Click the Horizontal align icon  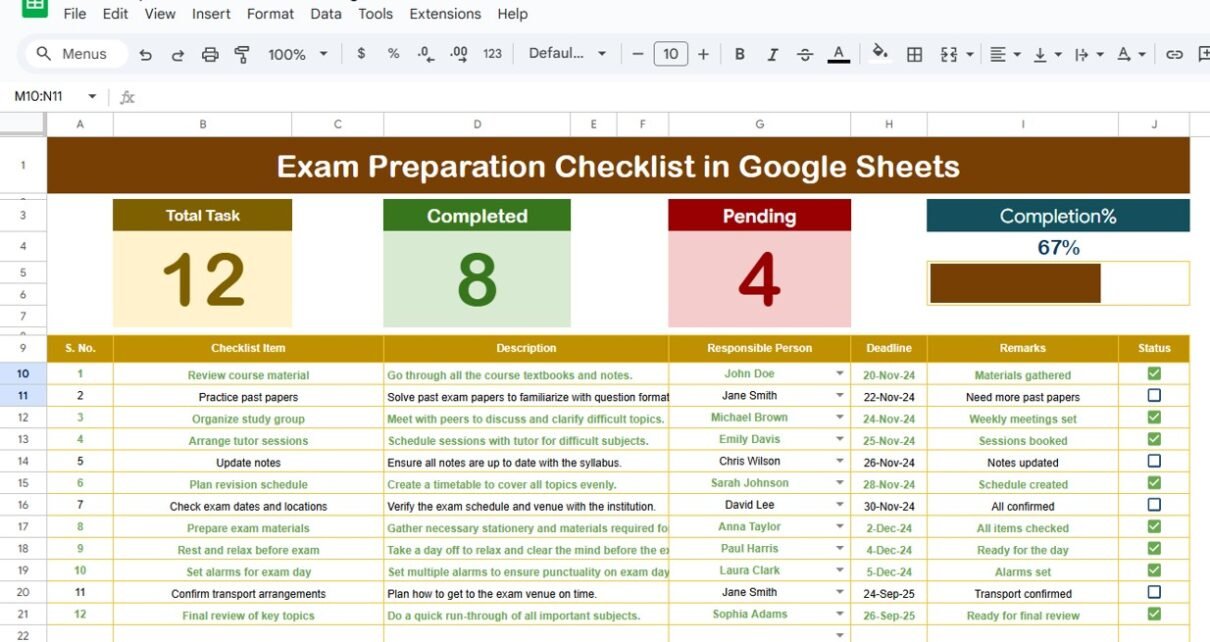pyautogui.click(x=997, y=54)
